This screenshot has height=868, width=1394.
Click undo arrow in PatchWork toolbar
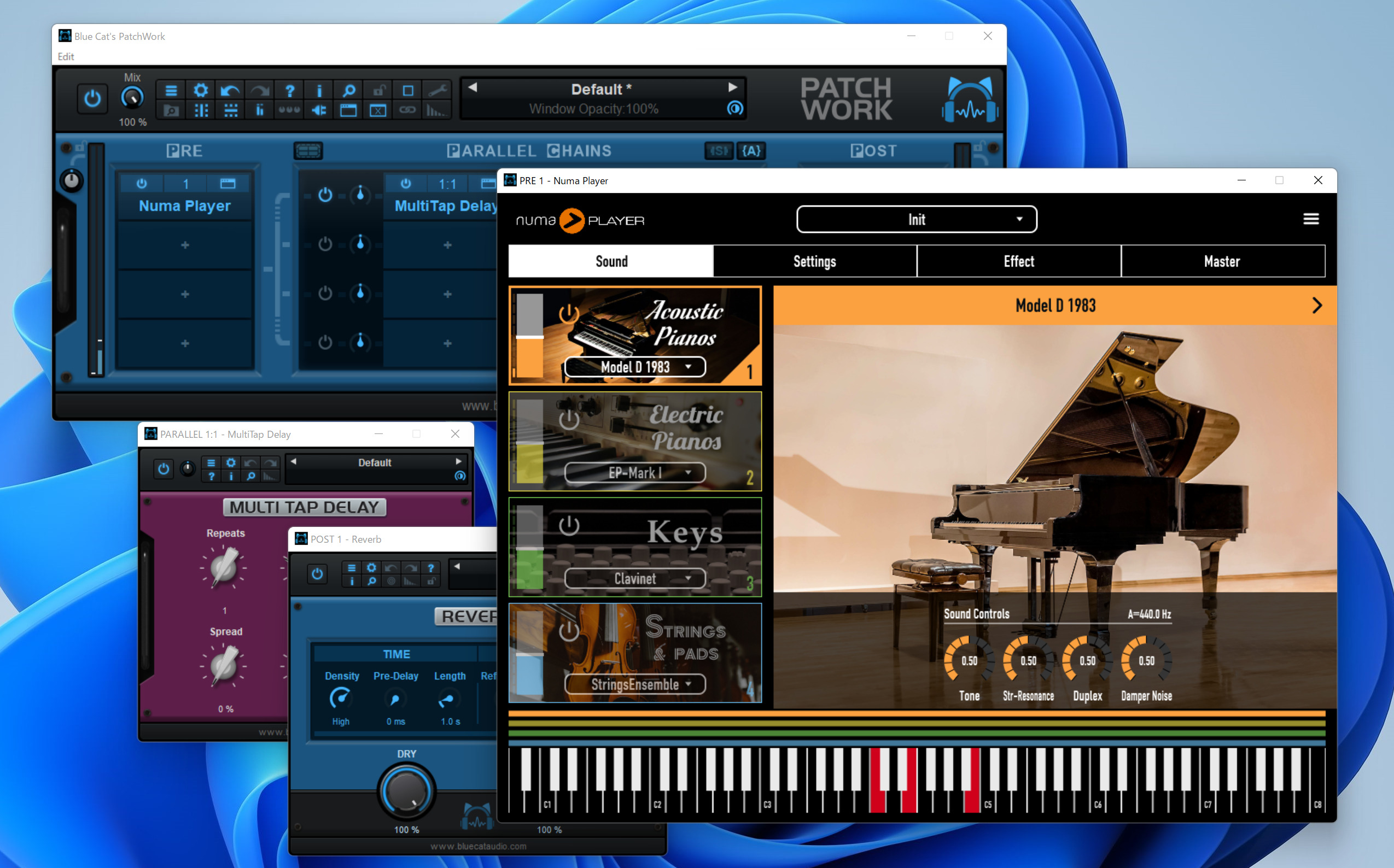[230, 90]
